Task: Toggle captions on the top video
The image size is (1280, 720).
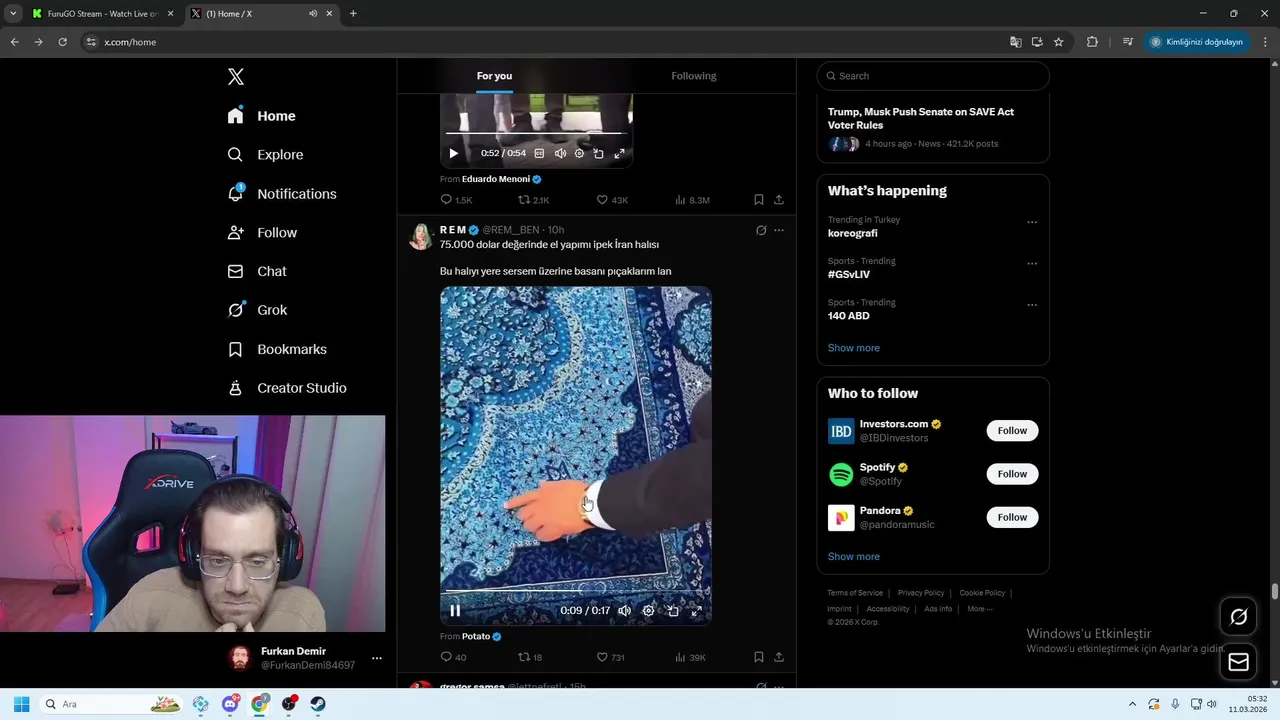Action: point(539,153)
